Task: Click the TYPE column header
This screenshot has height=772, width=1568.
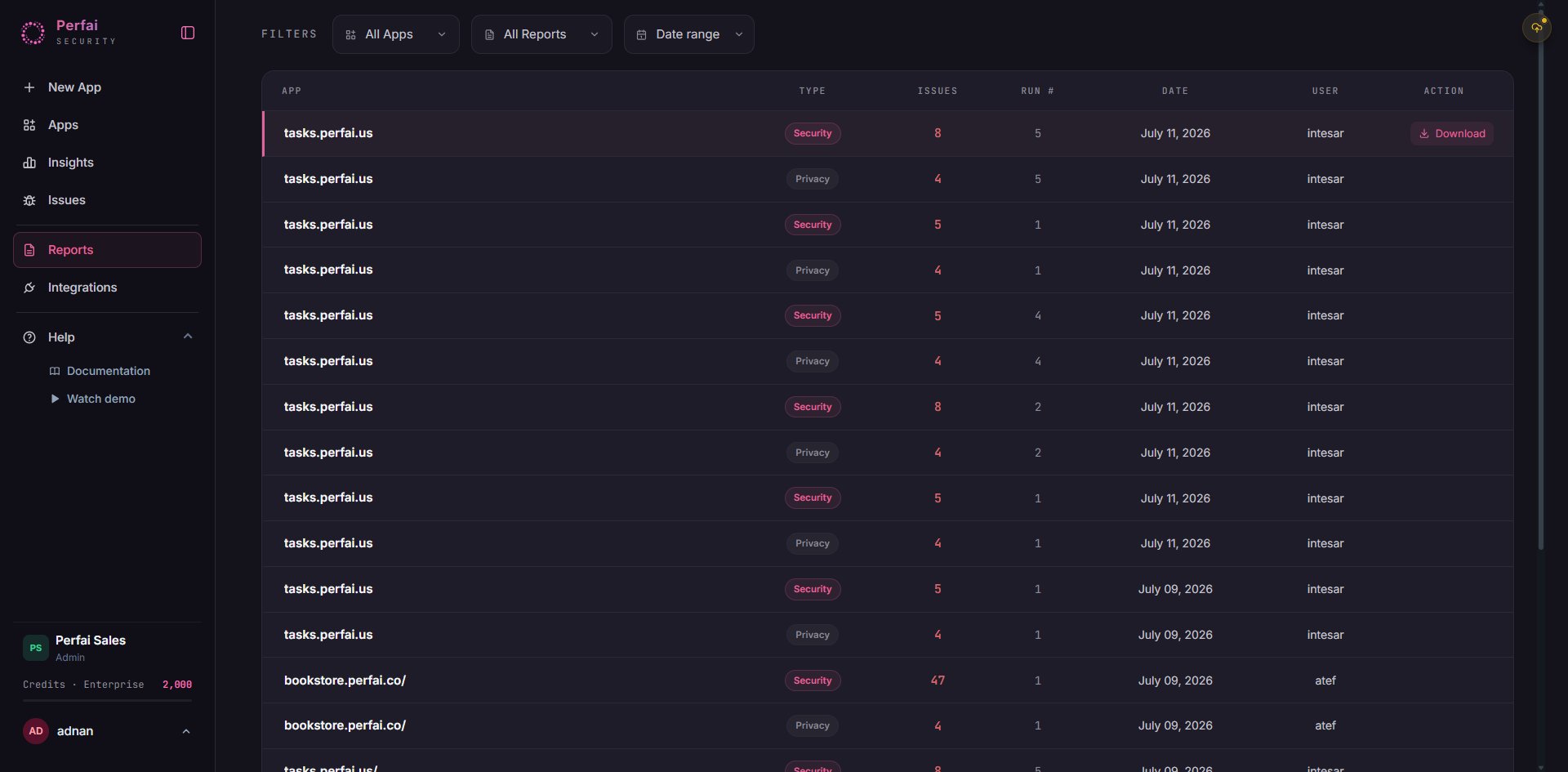Action: coord(813,91)
